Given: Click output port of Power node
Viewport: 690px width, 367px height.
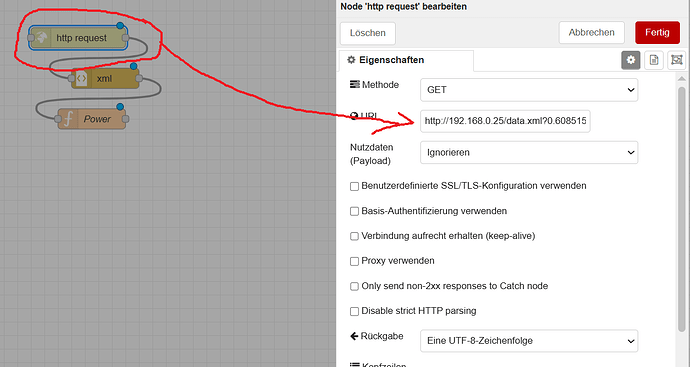Looking at the screenshot, I should (125, 119).
